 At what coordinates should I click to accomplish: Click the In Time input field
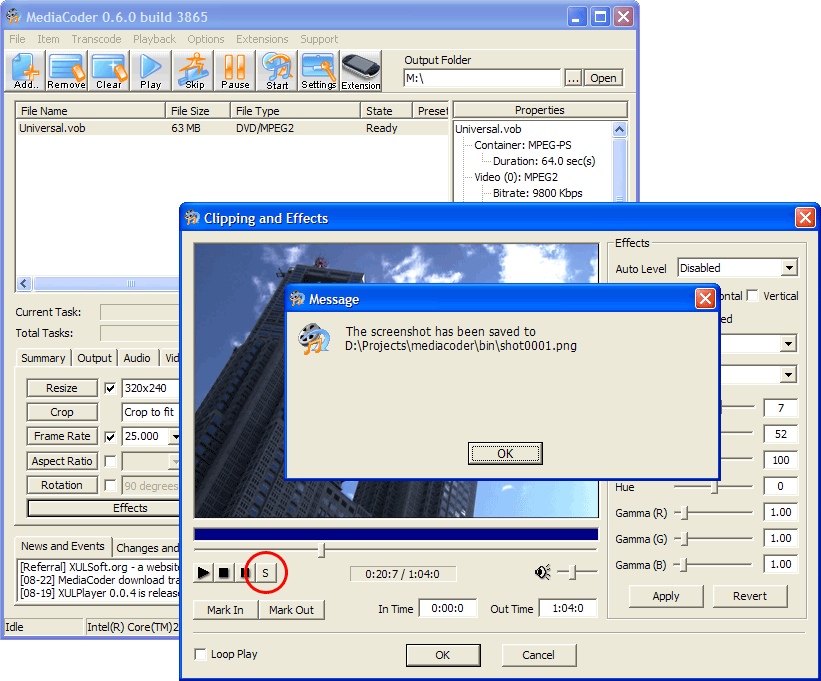point(448,608)
